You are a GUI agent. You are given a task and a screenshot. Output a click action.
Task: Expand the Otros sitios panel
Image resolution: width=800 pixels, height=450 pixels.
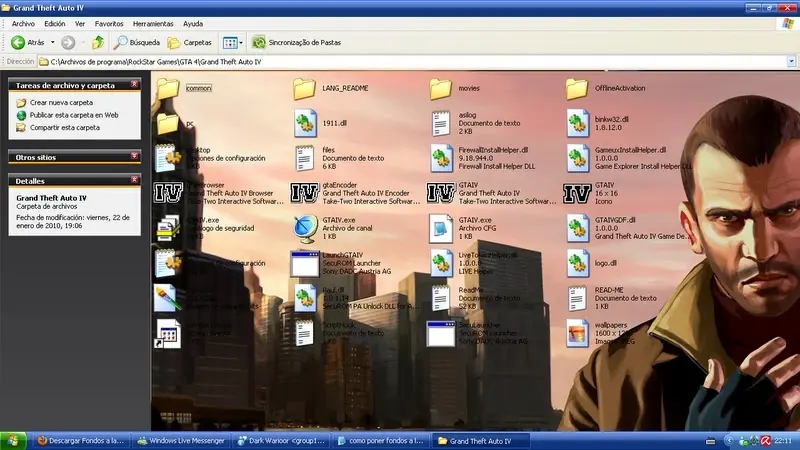tap(134, 156)
